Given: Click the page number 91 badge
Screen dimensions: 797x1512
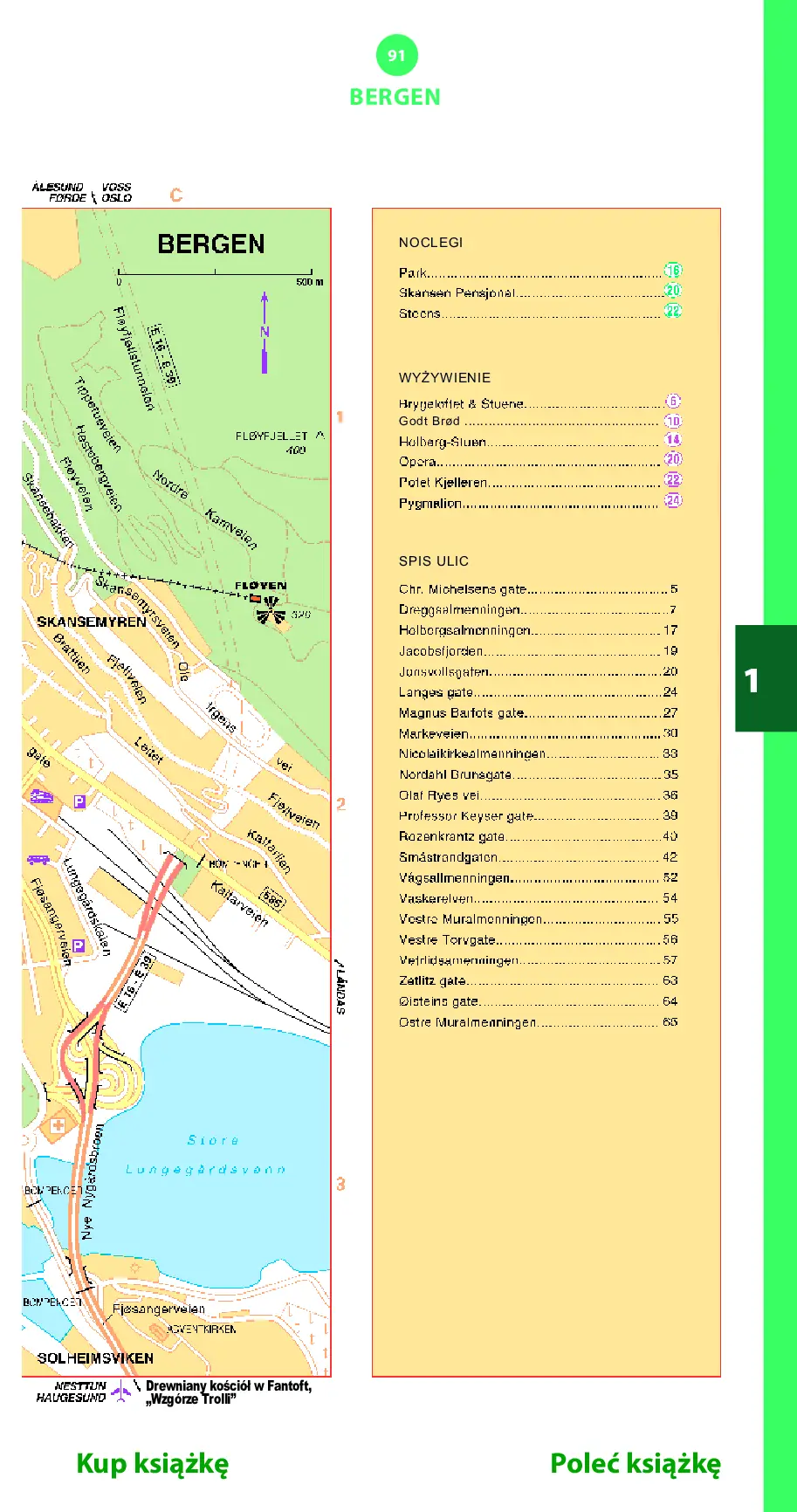Looking at the screenshot, I should pos(396,55).
